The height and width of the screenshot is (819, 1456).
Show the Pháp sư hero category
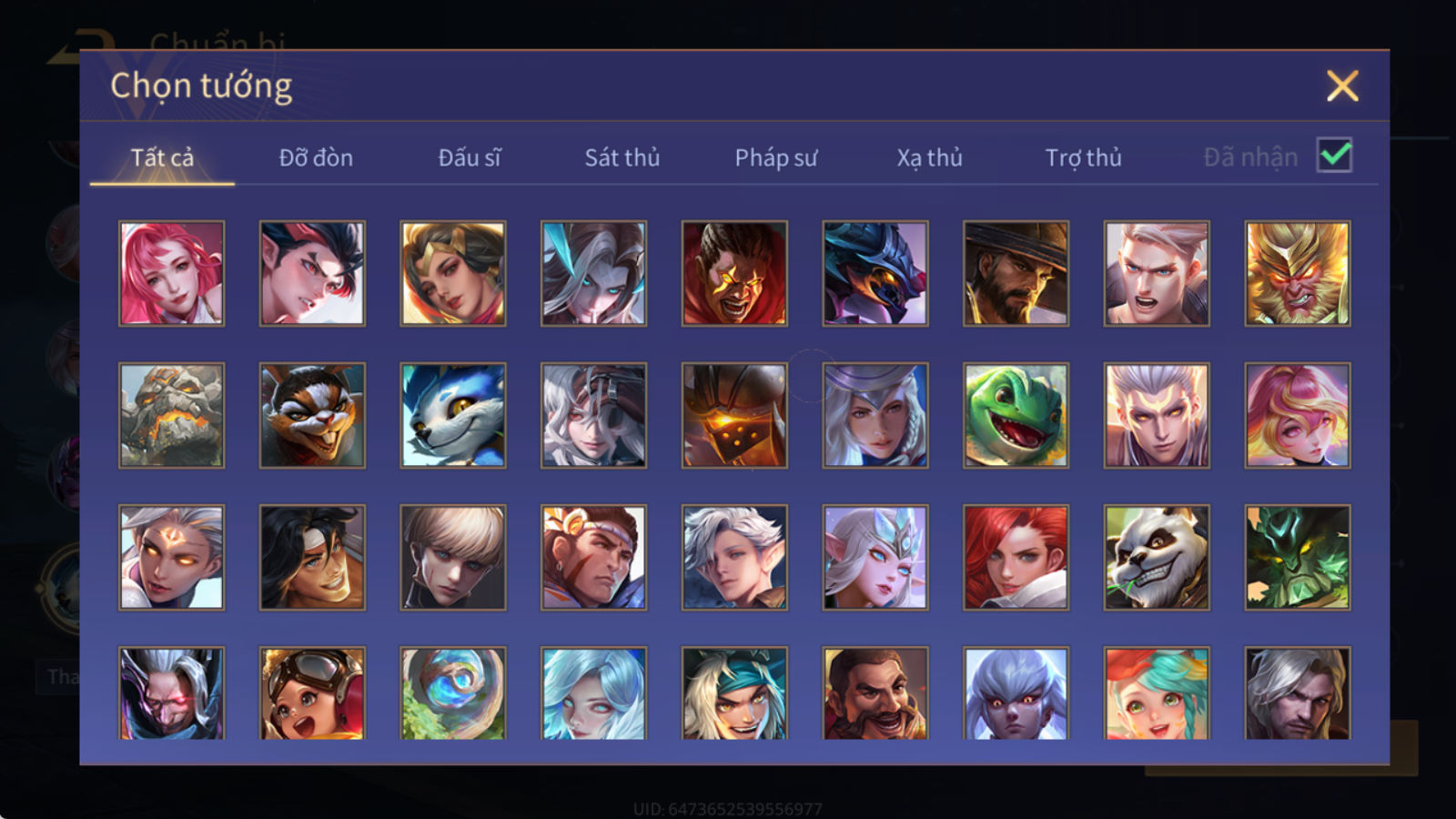[776, 157]
